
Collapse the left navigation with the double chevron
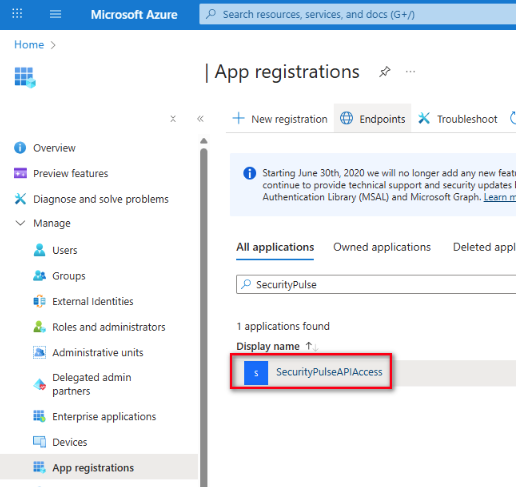[x=200, y=119]
